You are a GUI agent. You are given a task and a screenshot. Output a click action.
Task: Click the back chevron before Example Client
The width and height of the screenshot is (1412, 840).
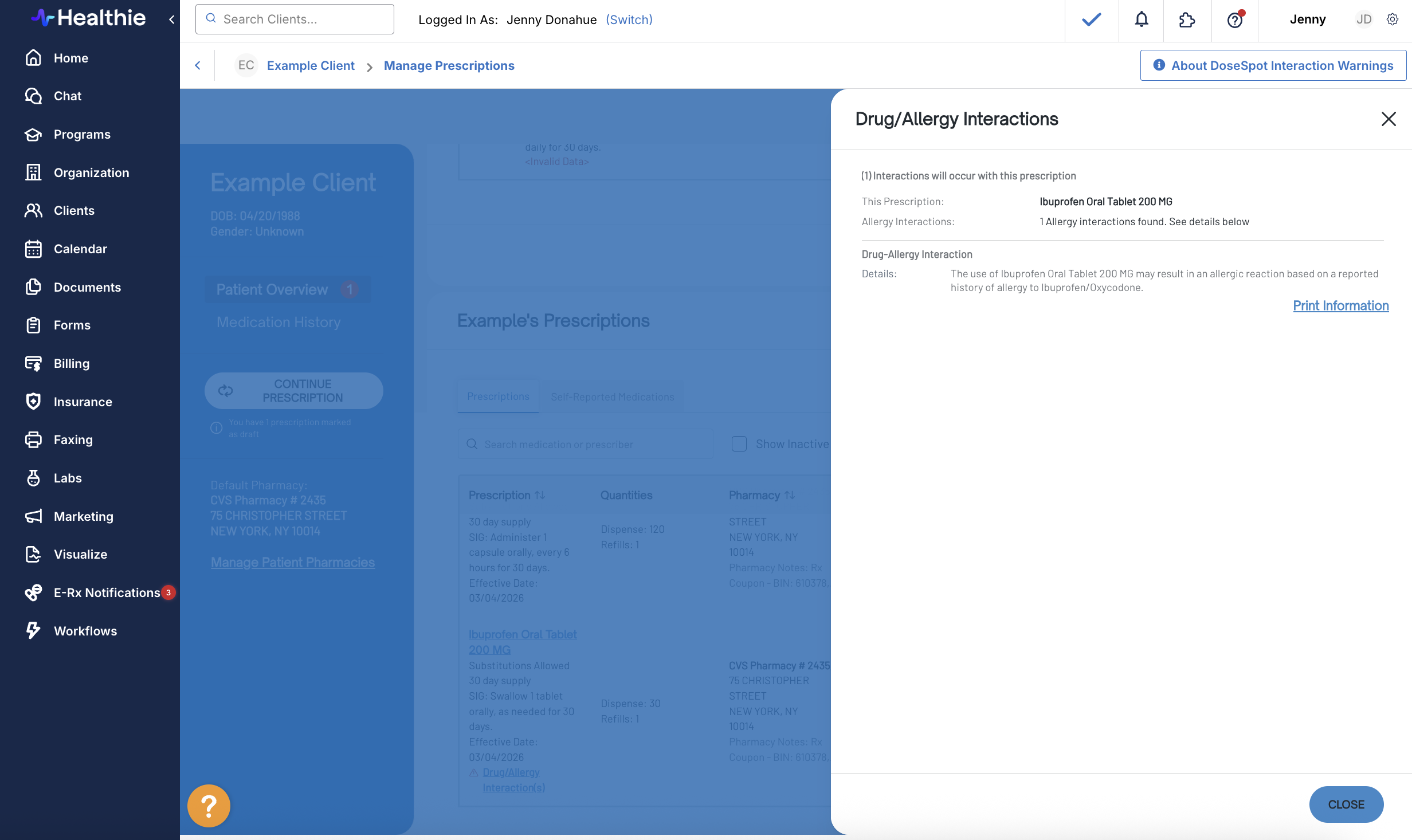coord(198,65)
